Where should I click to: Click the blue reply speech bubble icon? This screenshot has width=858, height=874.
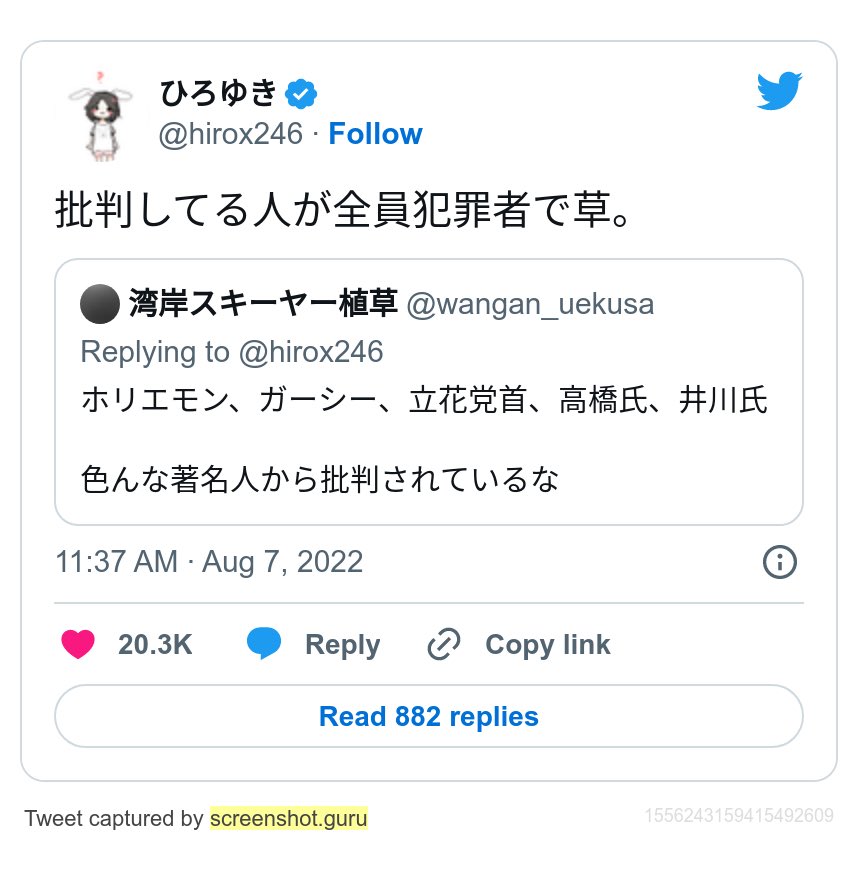(264, 643)
